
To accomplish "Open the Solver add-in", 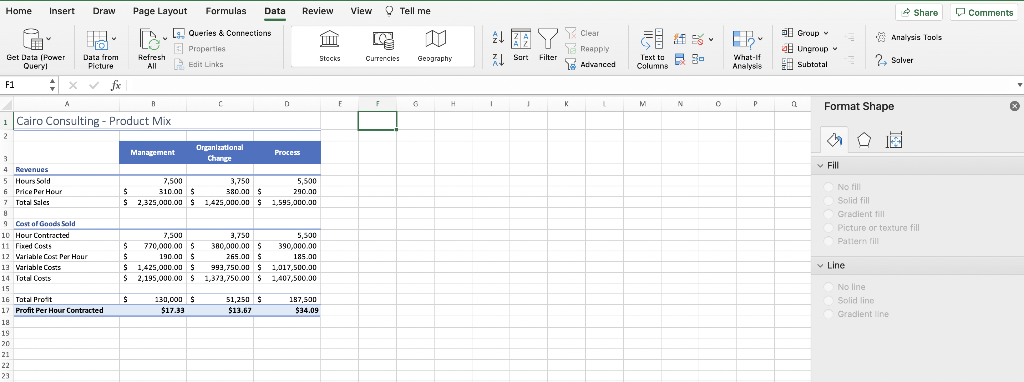I will (894, 60).
